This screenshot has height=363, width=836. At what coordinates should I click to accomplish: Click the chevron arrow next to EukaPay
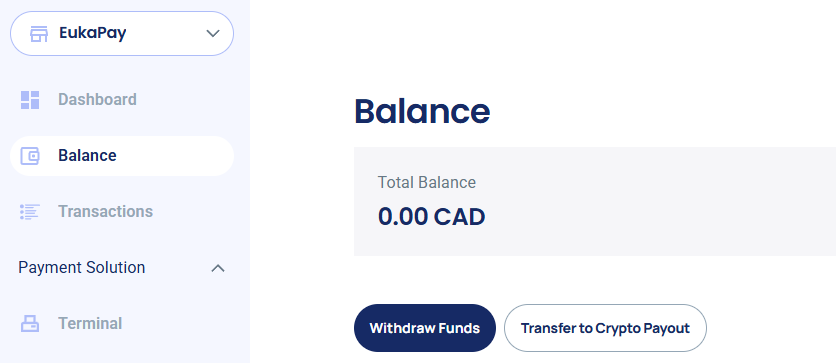213,34
